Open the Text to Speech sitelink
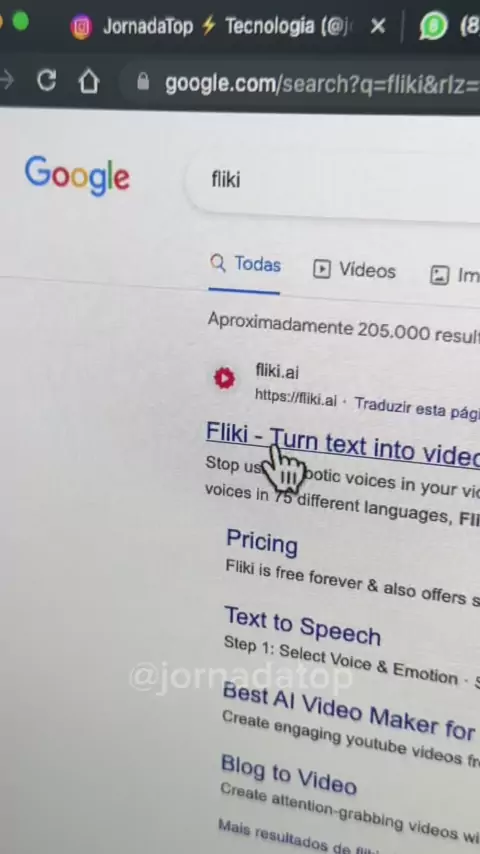This screenshot has width=480, height=854. coord(302,626)
